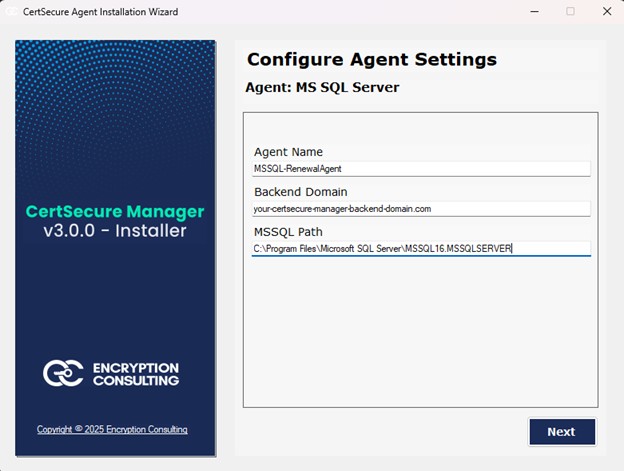Focus the Agent Name input field
624x471 pixels.
(421, 169)
